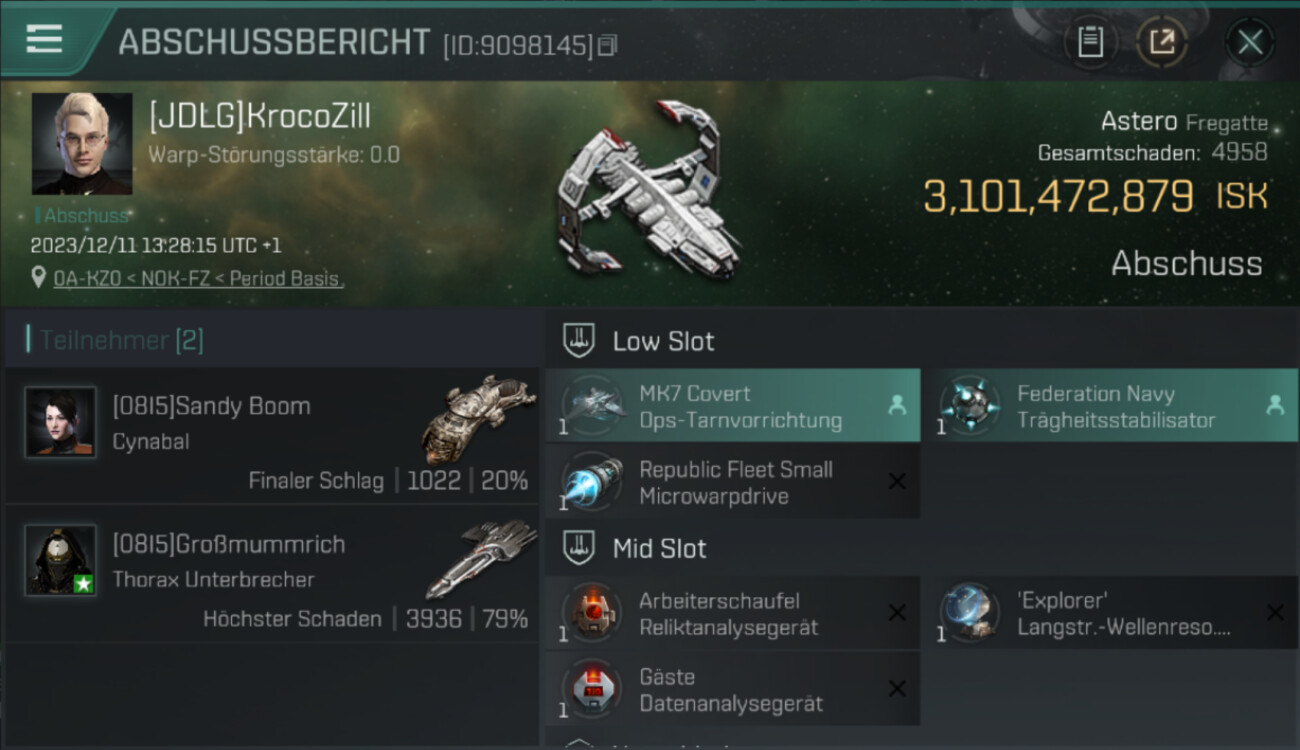Open KrocoZill's pilot portrait
This screenshot has height=750, width=1300.
click(82, 144)
